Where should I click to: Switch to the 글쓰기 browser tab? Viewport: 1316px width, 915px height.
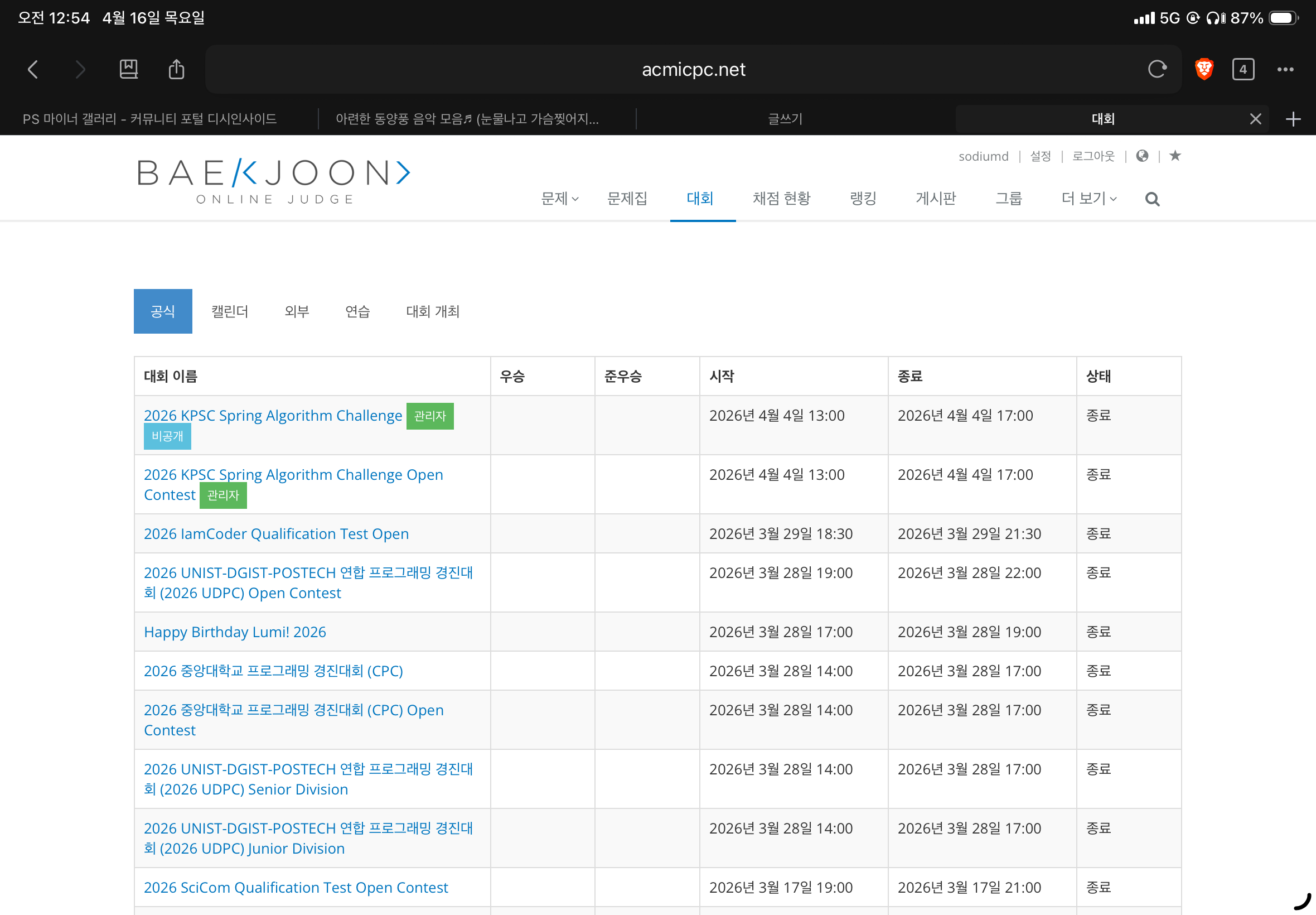tap(785, 119)
